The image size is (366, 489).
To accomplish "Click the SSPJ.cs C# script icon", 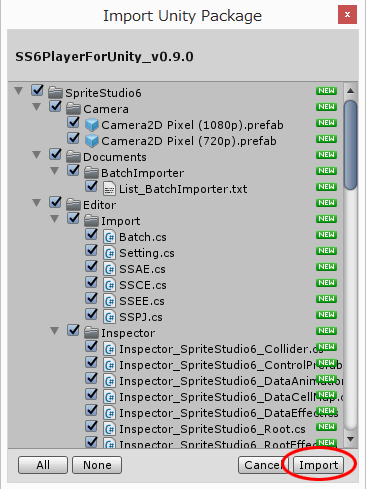I will 109,317.
